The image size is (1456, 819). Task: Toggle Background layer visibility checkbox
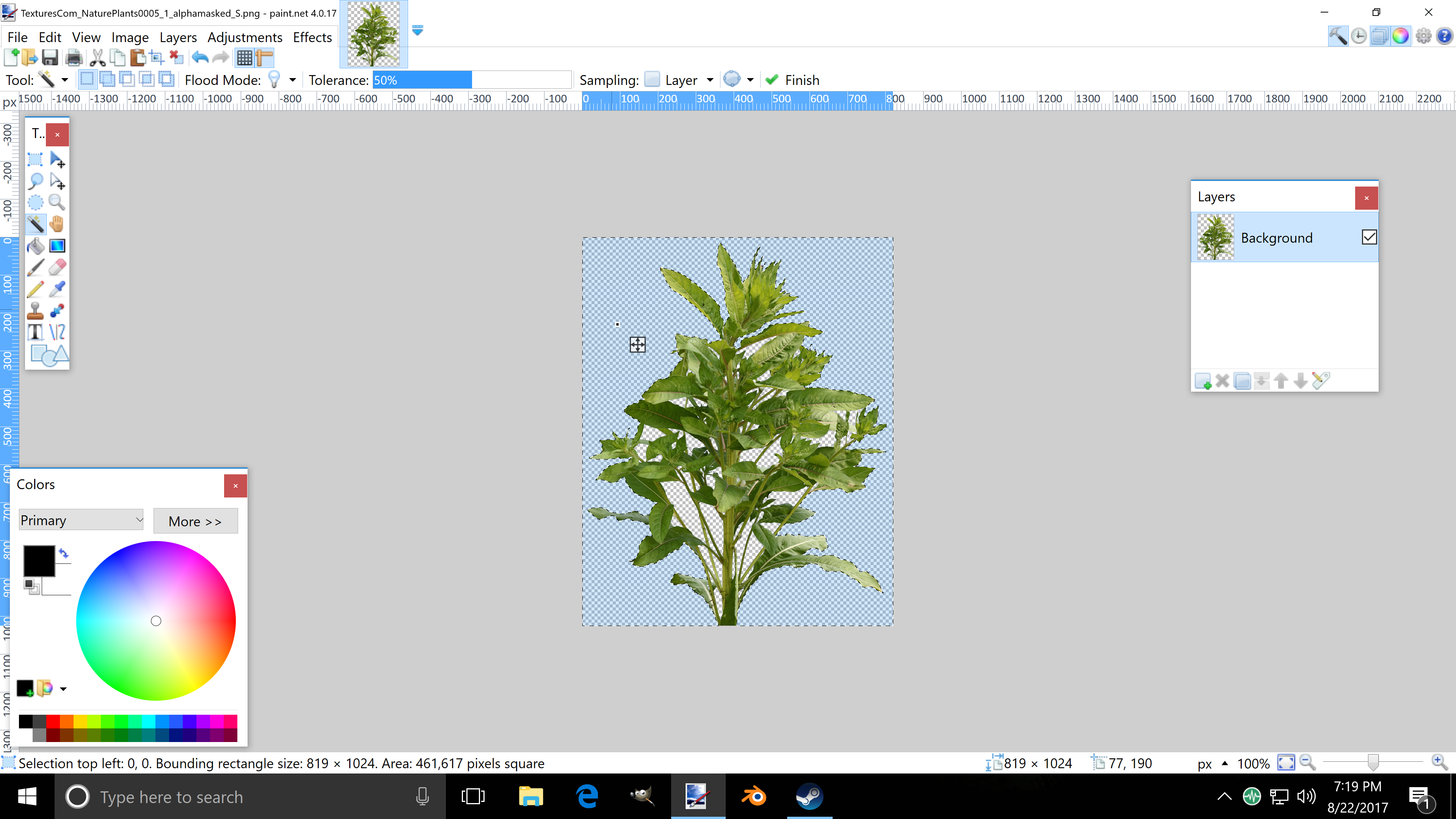(1369, 237)
